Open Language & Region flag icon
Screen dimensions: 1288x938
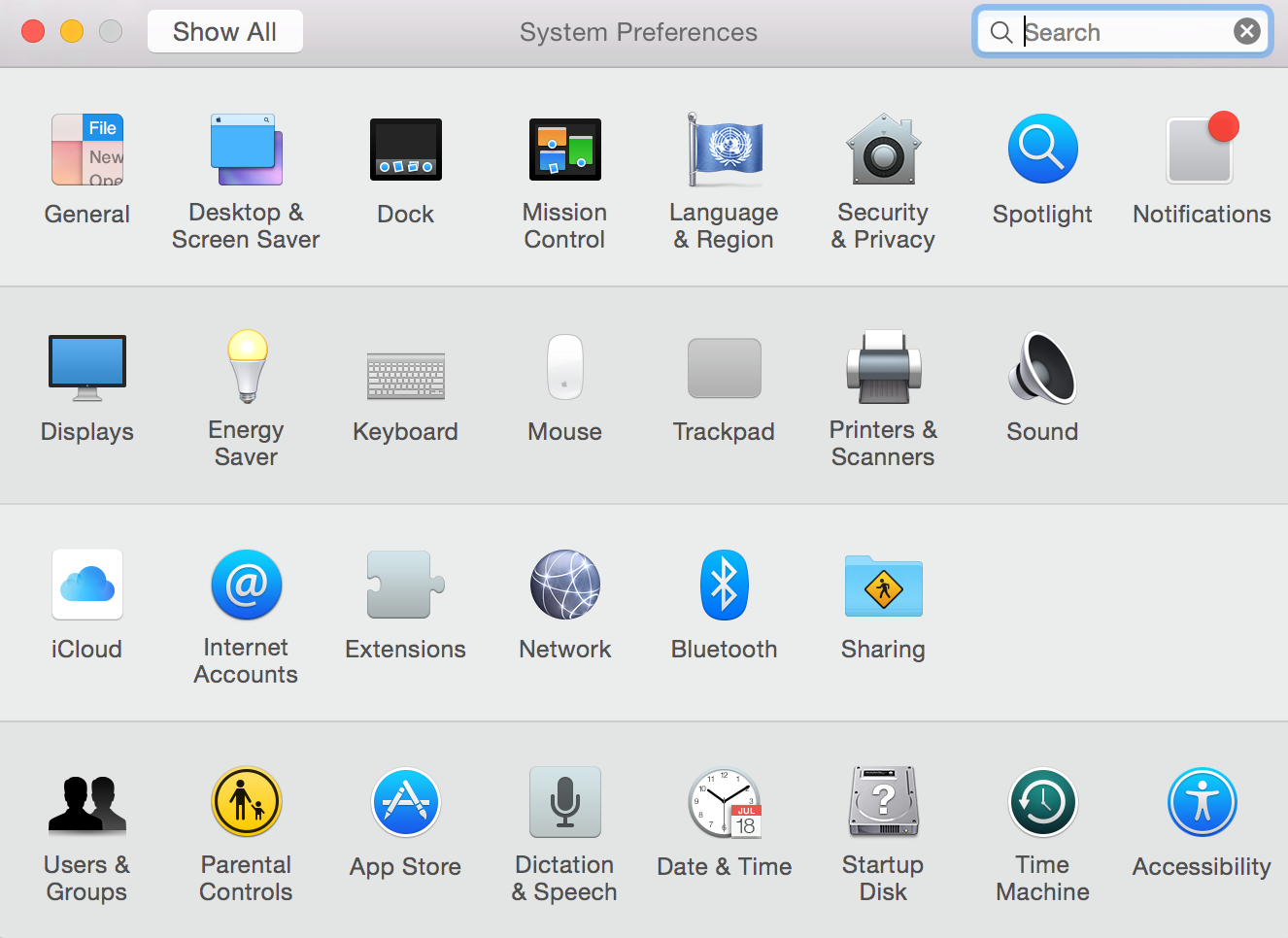point(725,151)
